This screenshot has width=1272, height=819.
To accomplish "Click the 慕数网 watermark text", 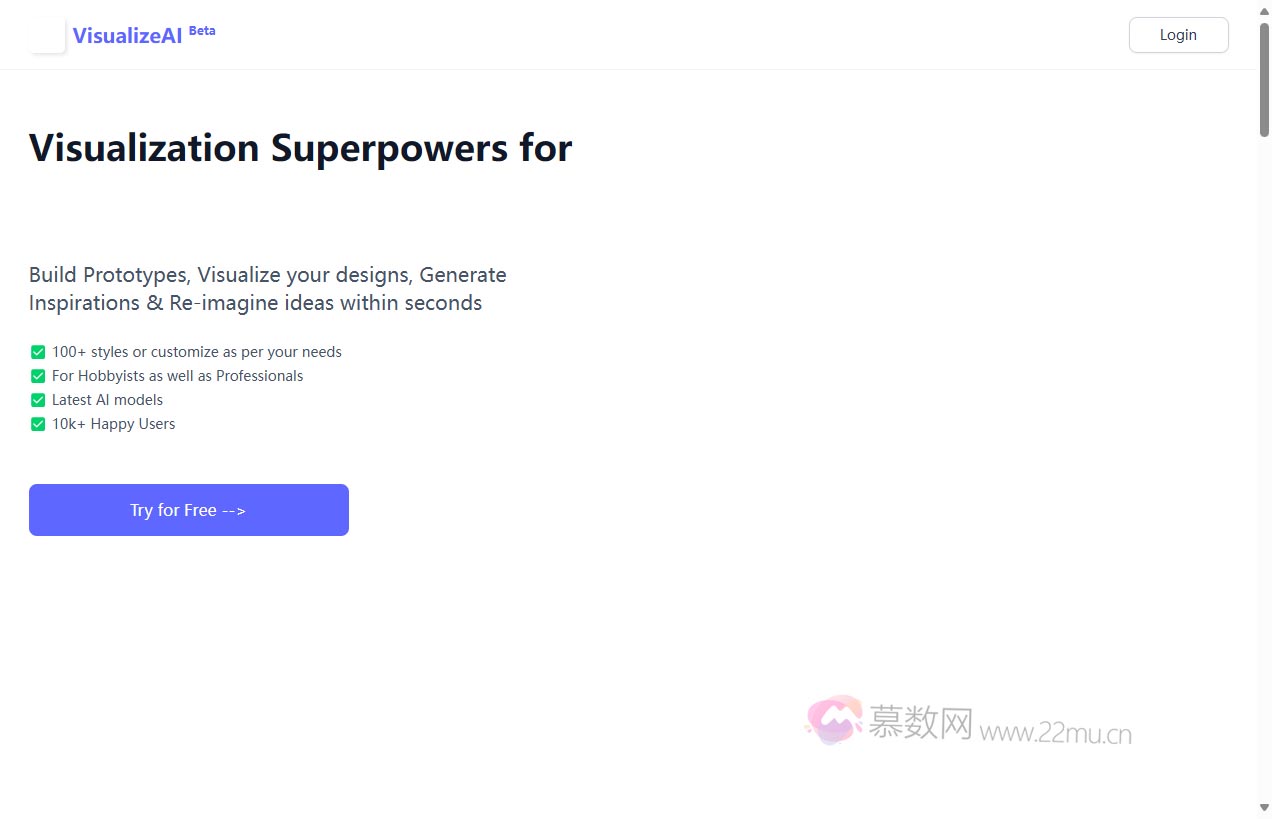I will [920, 723].
